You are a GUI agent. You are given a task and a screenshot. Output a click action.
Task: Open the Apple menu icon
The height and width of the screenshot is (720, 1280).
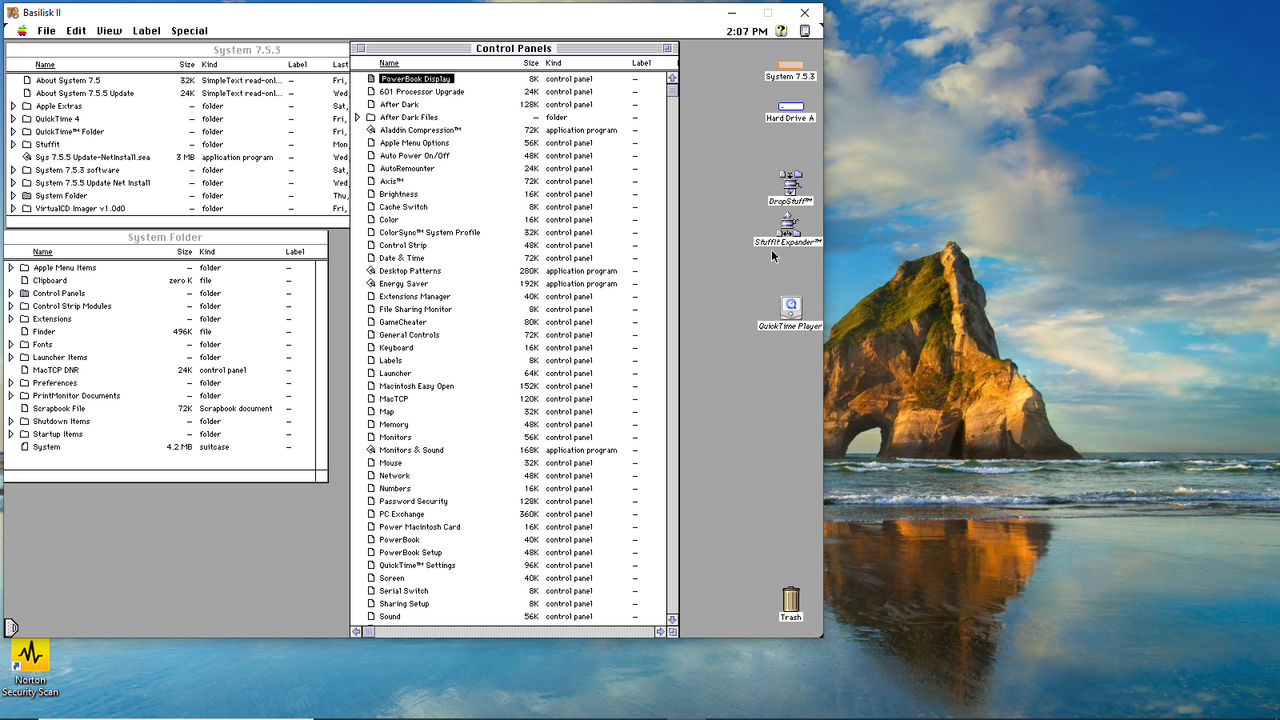tap(22, 31)
